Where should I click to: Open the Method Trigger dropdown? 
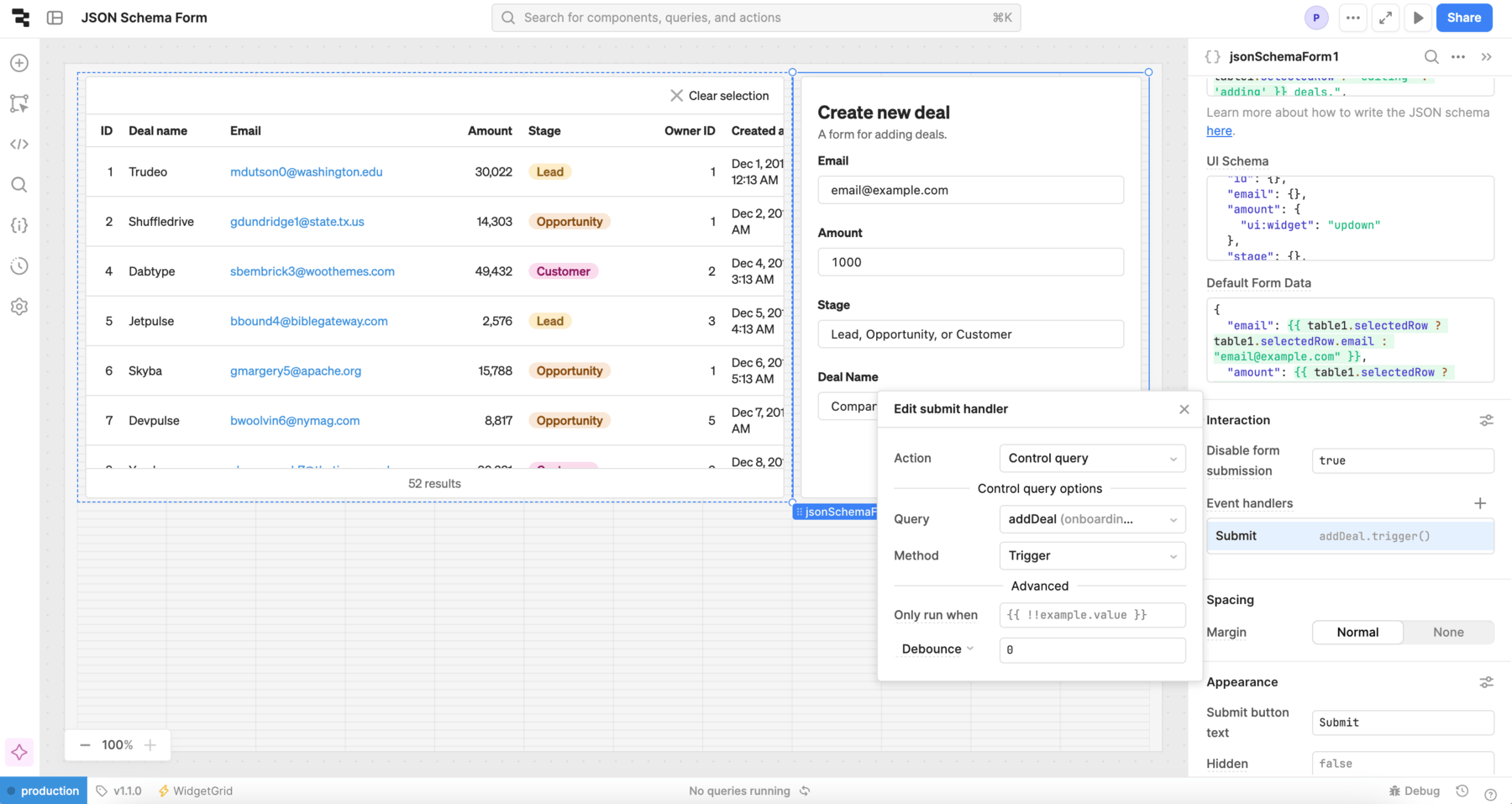click(1092, 555)
